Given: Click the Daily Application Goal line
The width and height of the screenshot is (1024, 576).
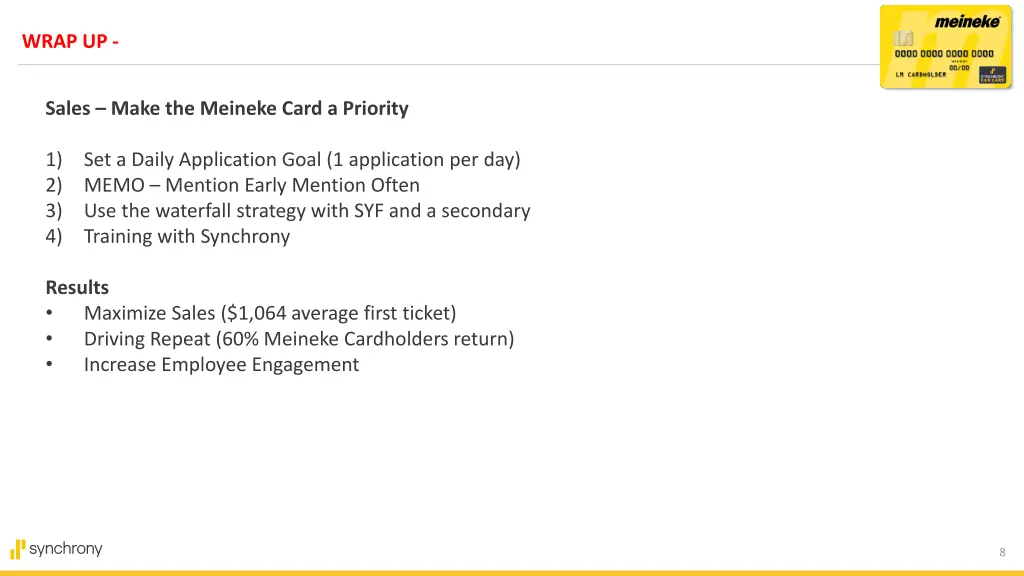Looking at the screenshot, I should tap(283, 159).
